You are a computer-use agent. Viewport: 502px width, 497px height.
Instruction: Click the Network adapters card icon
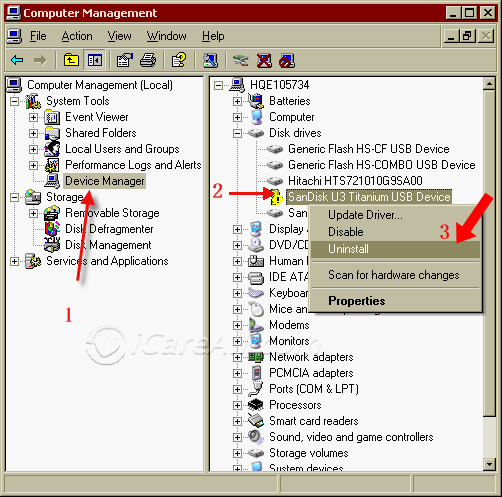[256, 357]
